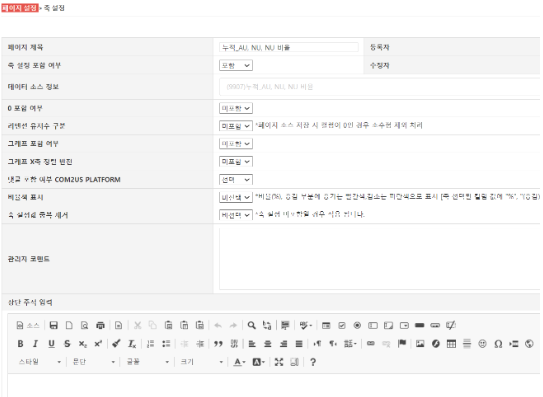543x397 pixels.
Task: Click the Remove Format icon
Action: coord(132,344)
